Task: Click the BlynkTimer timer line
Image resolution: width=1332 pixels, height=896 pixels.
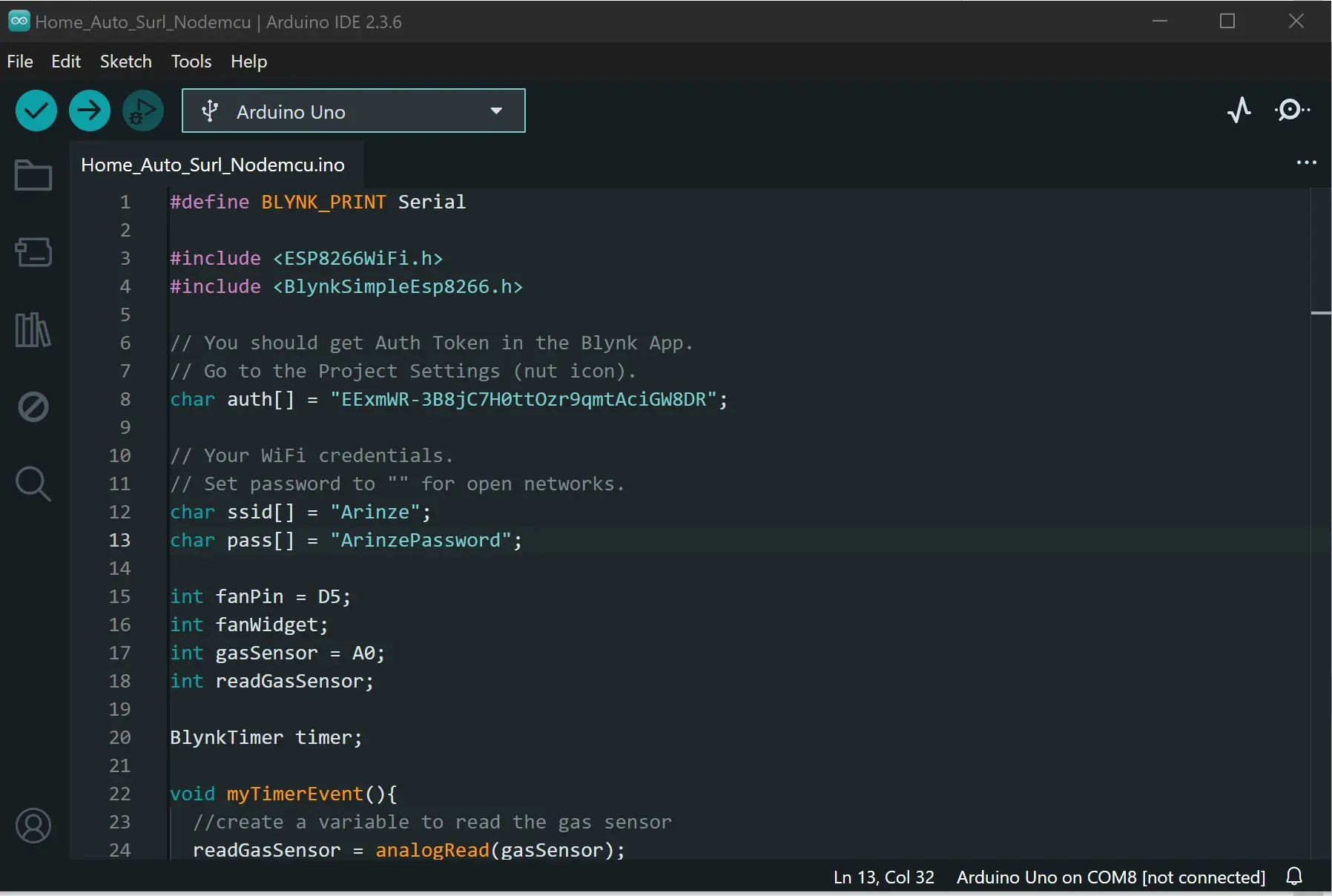Action: pos(266,737)
